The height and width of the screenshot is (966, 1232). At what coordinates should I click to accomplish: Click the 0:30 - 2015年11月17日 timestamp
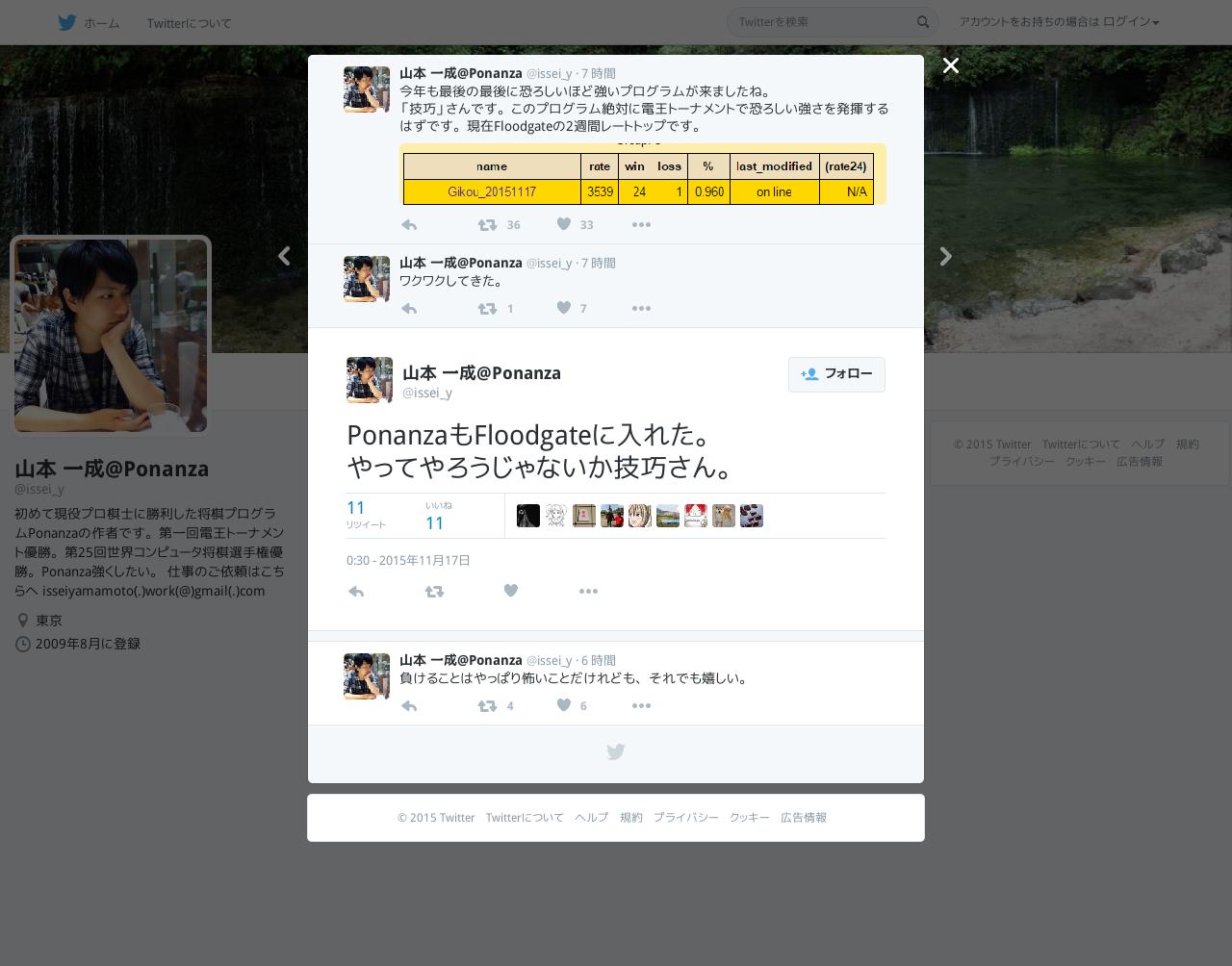point(408,561)
